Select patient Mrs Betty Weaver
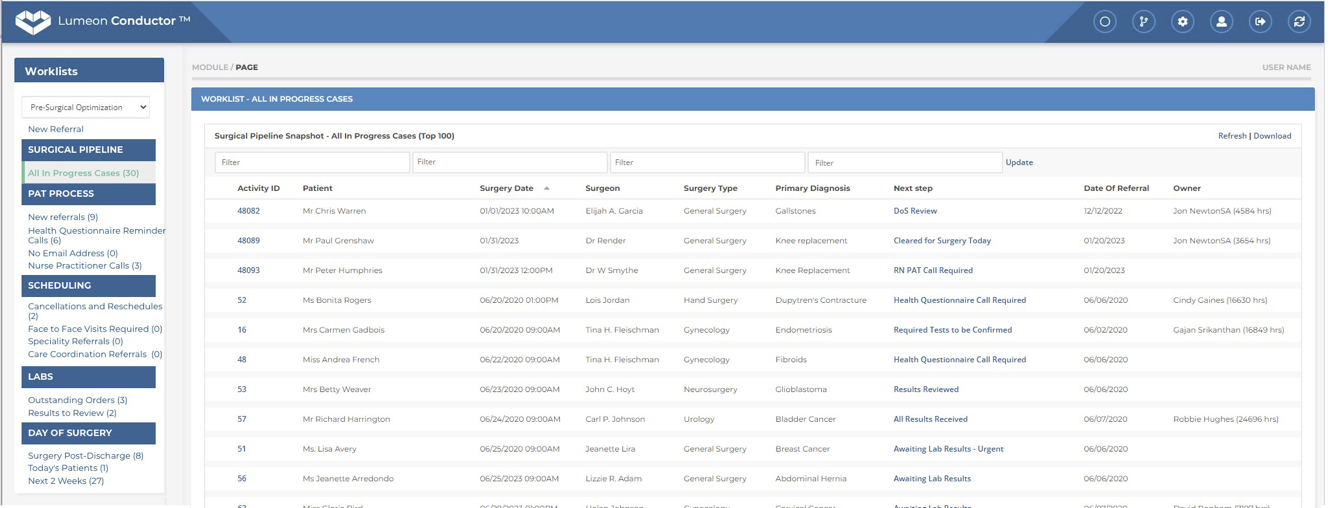1330x508 pixels. [x=338, y=390]
